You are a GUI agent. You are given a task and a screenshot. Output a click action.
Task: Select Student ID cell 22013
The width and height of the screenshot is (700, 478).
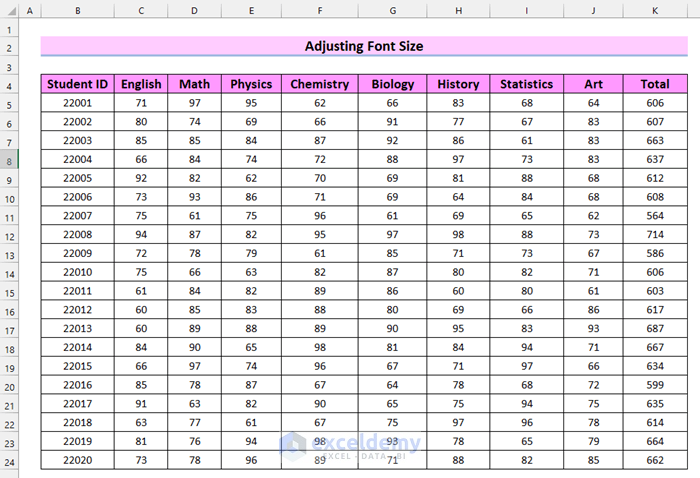[x=78, y=328]
